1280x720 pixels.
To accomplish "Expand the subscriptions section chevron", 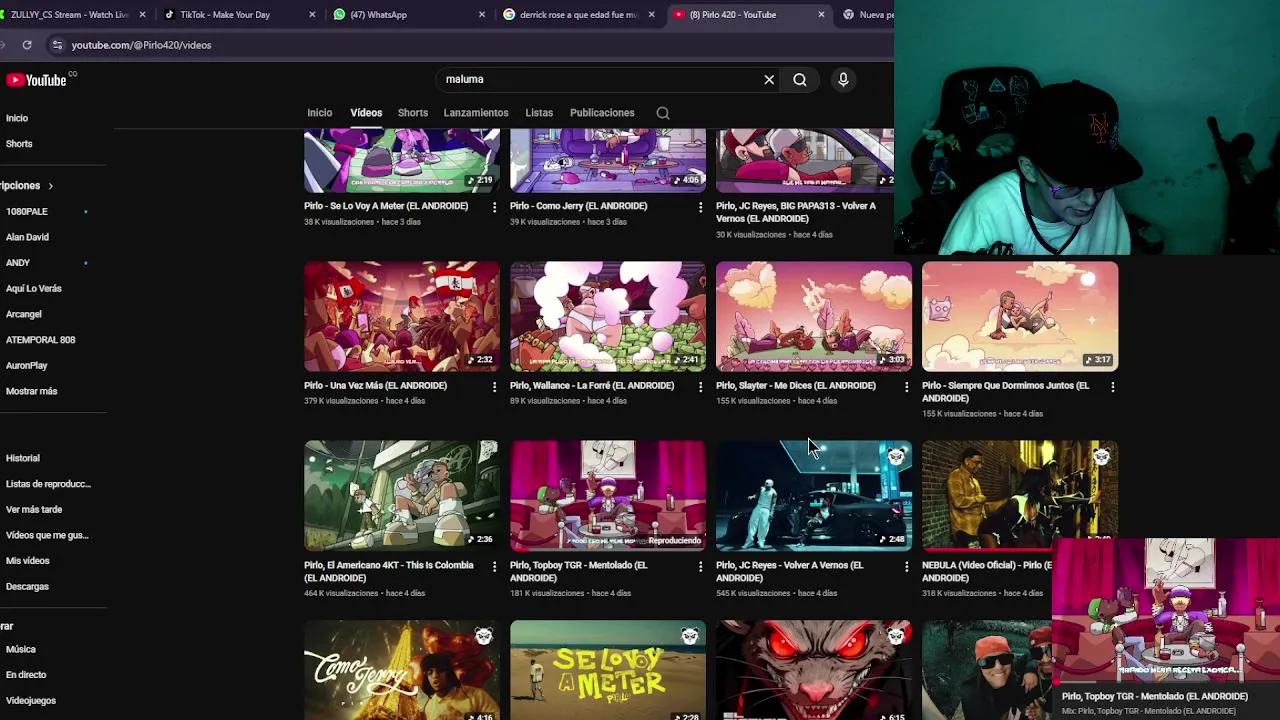I will (50, 186).
